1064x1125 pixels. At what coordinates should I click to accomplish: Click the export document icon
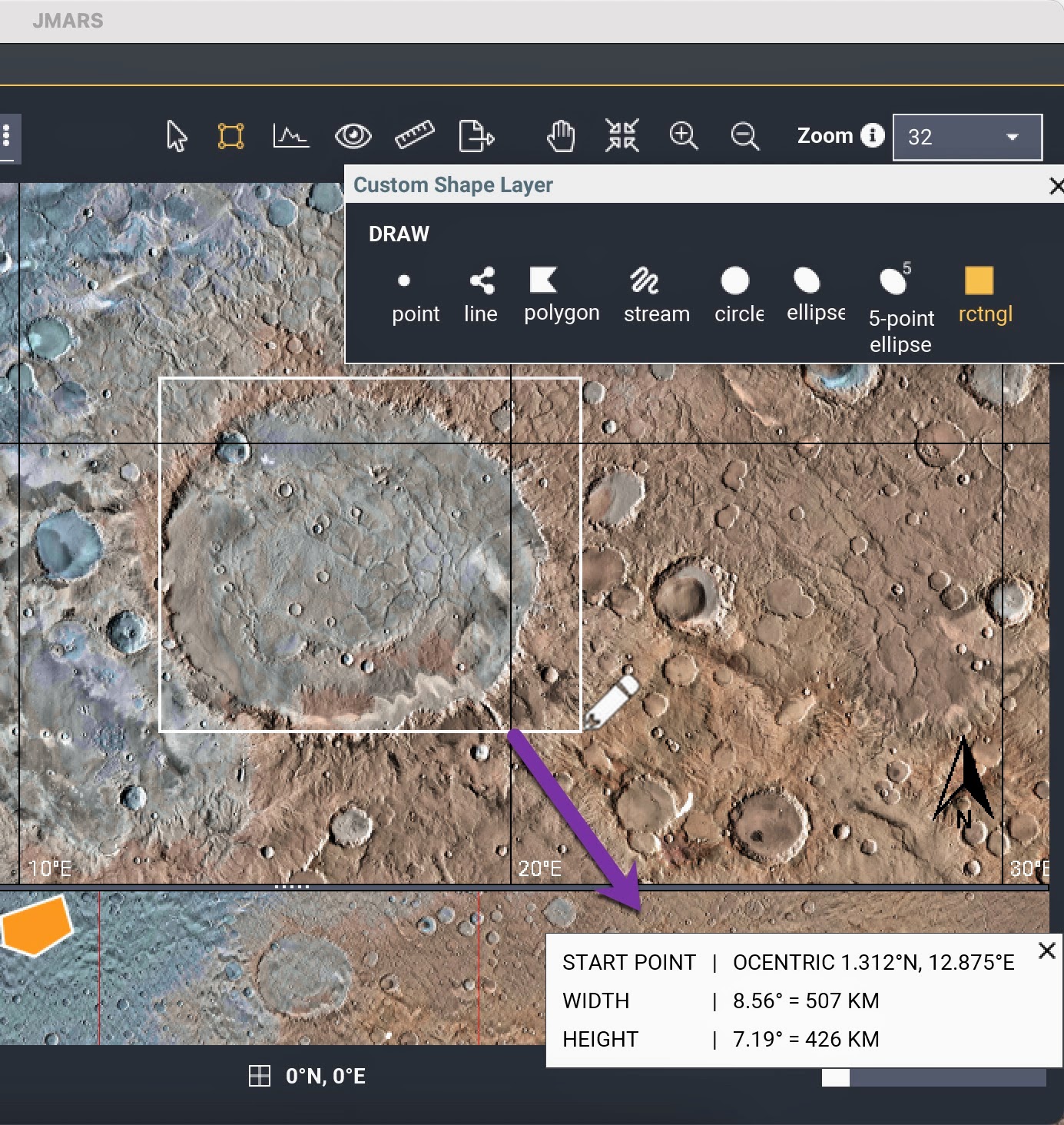coord(476,136)
